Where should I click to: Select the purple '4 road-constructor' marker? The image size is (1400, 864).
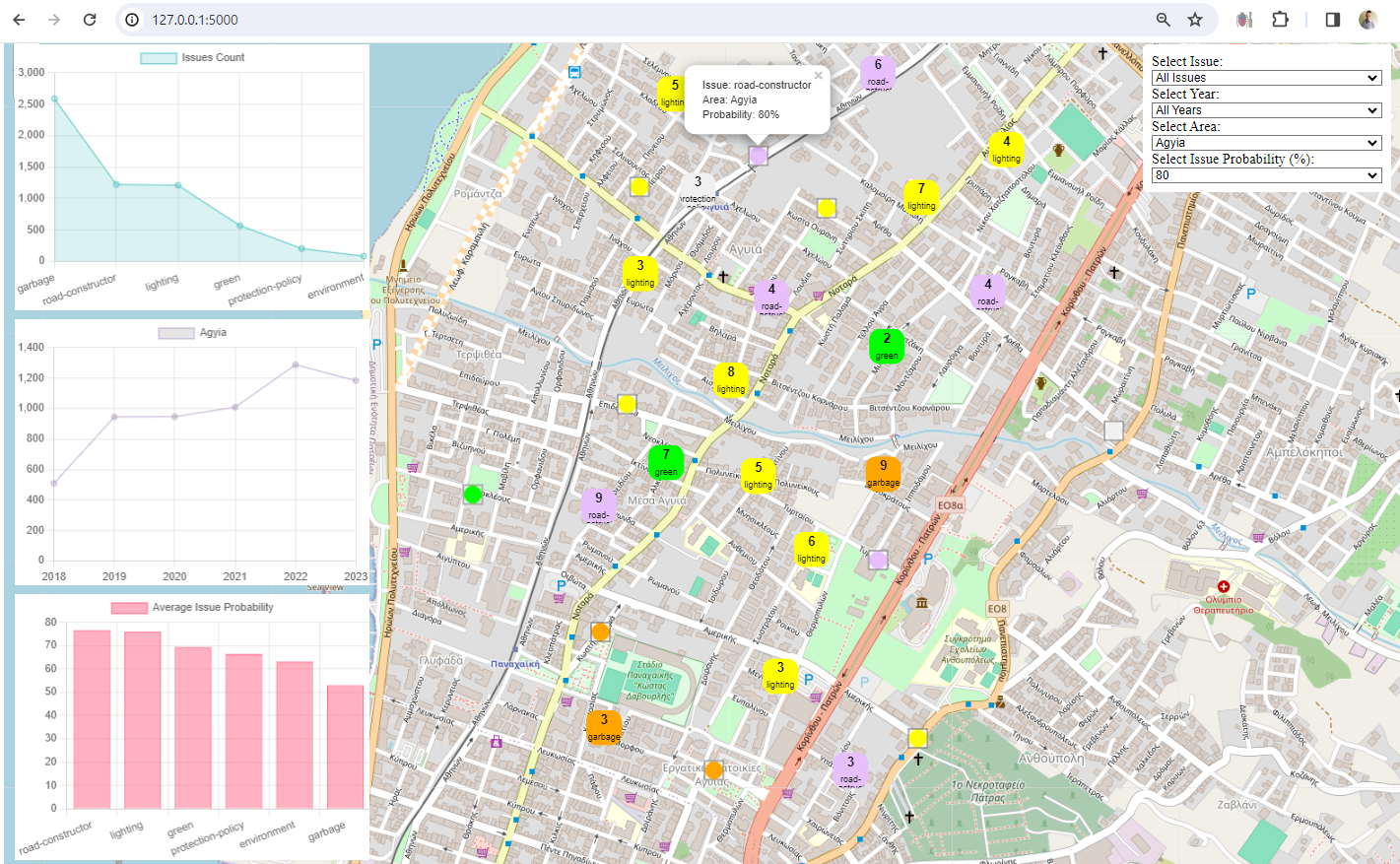tap(772, 298)
